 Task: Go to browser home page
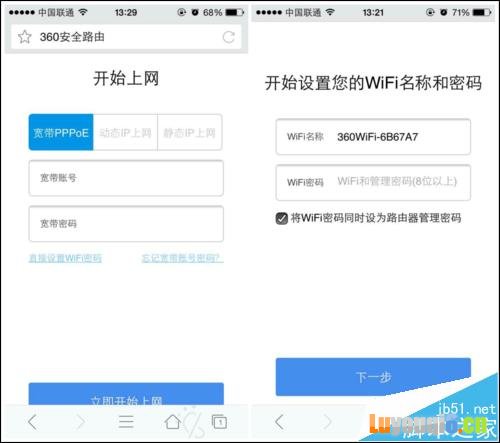[x=173, y=422]
